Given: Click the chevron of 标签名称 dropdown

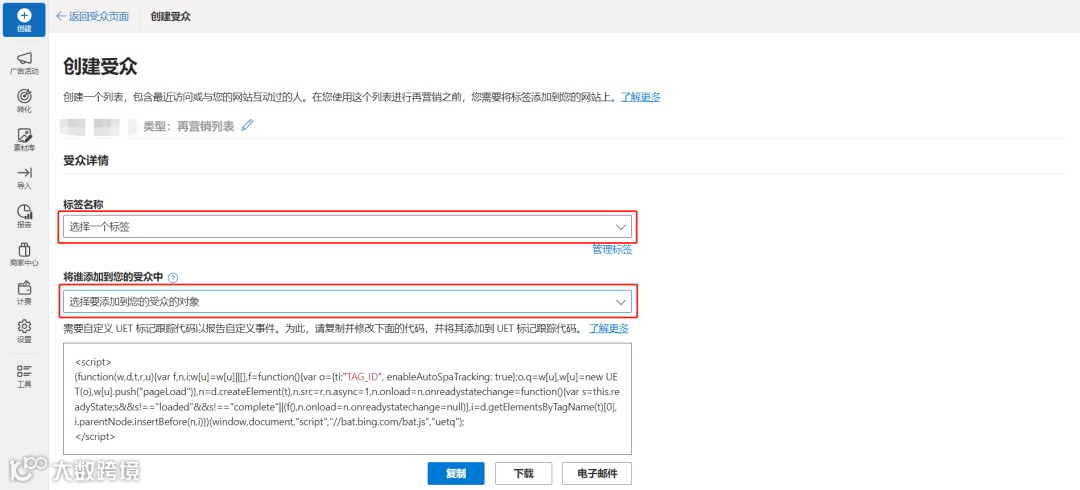Looking at the screenshot, I should (x=621, y=227).
